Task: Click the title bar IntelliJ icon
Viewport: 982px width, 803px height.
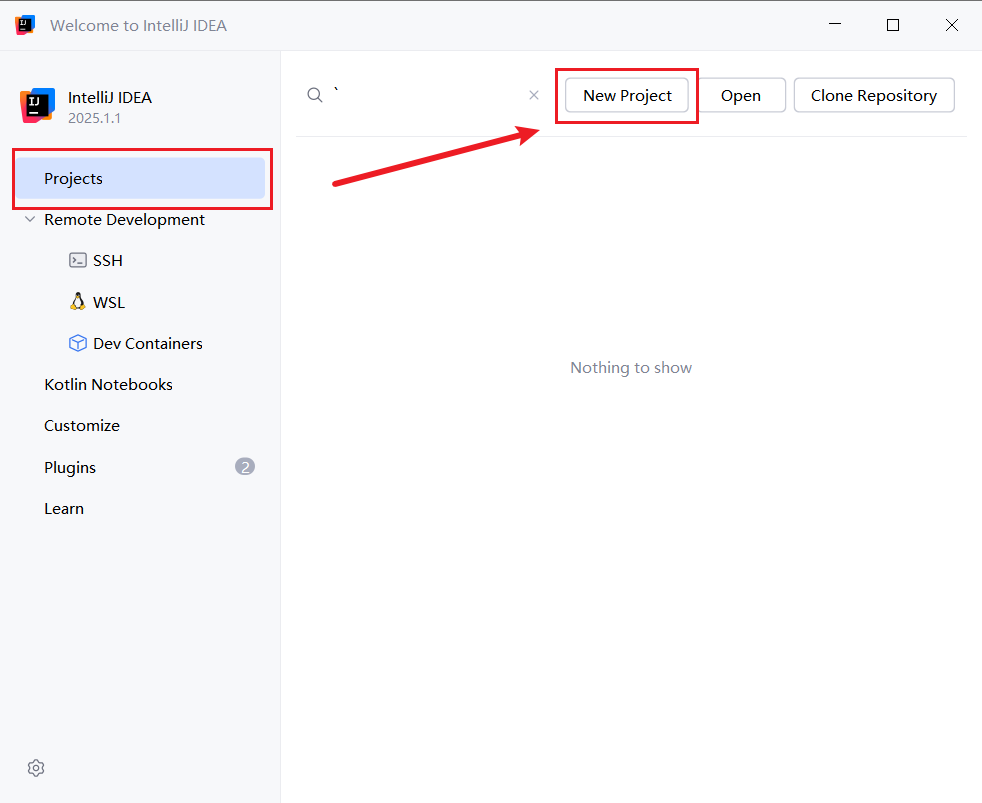Action: point(24,25)
